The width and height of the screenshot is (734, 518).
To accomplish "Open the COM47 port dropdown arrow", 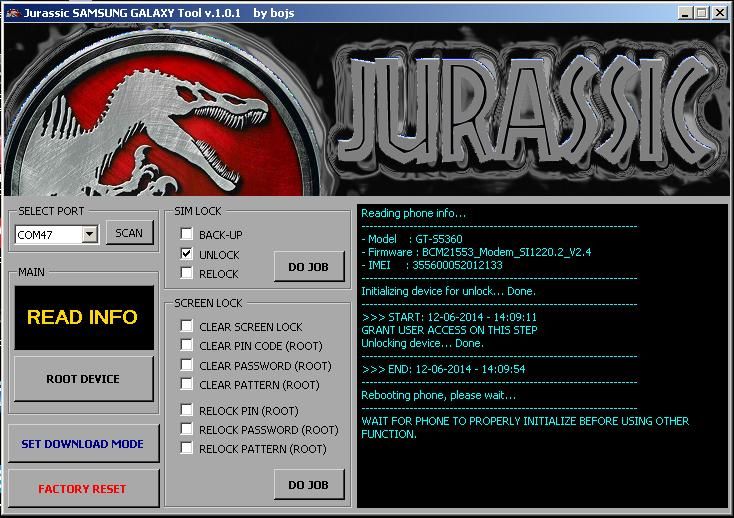I will pyautogui.click(x=89, y=234).
